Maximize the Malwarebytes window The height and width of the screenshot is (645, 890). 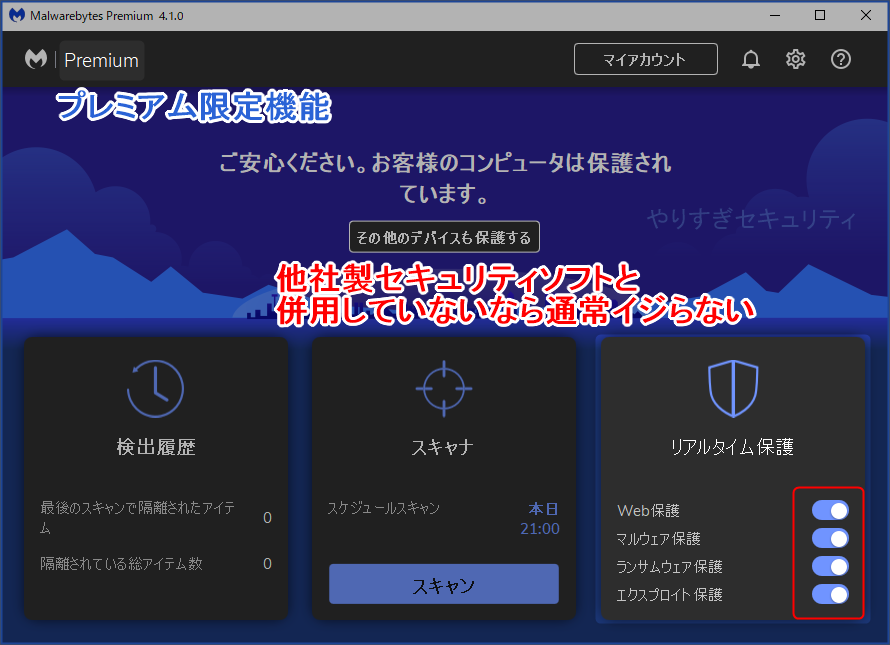click(x=820, y=15)
